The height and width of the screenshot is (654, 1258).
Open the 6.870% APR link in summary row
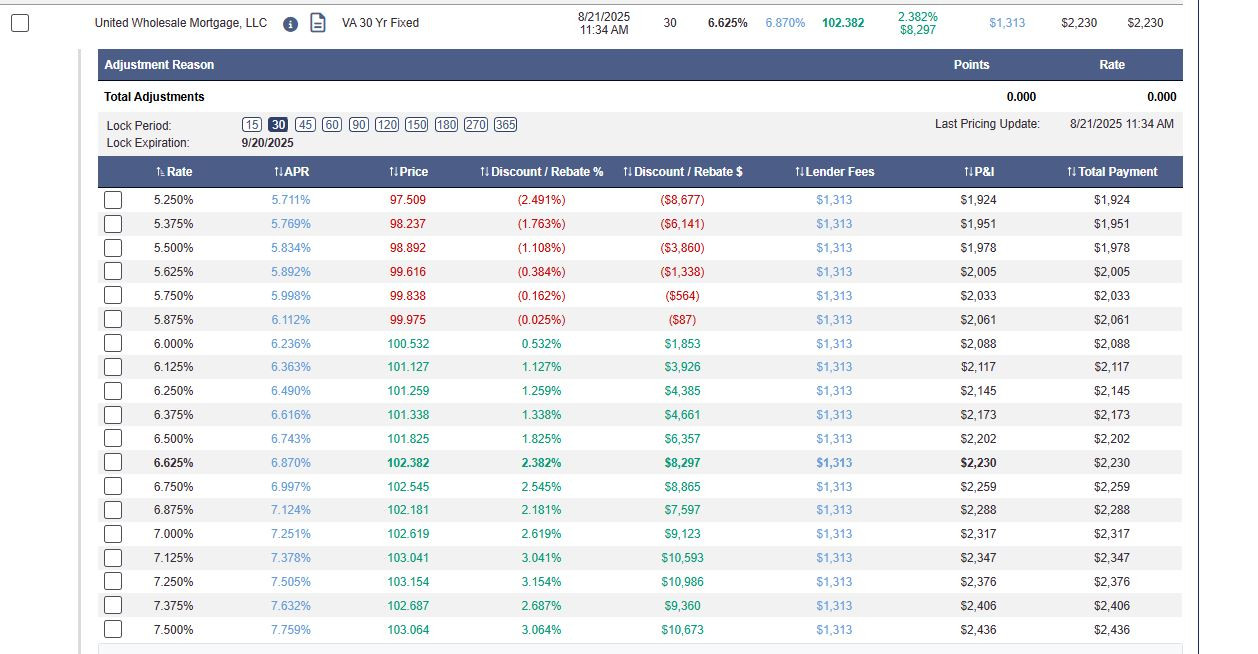(x=785, y=23)
